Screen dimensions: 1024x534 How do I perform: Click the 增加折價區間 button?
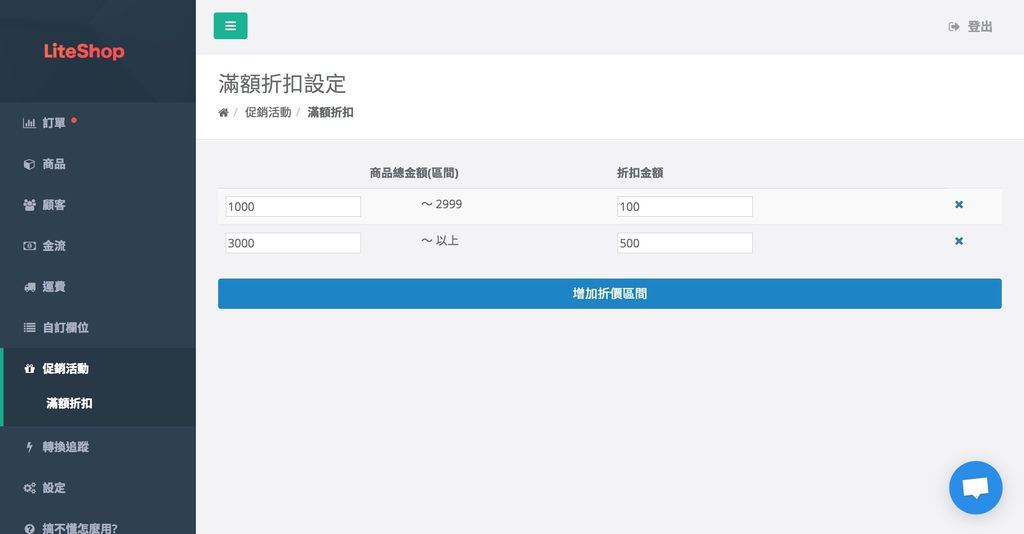pyautogui.click(x=609, y=294)
